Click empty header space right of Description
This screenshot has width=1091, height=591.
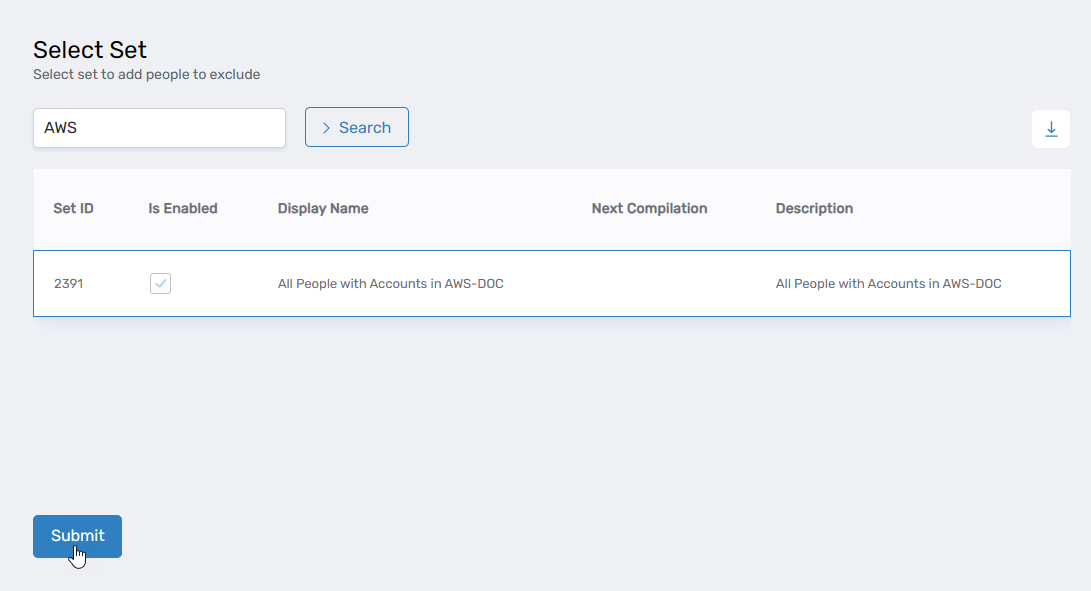coord(960,209)
